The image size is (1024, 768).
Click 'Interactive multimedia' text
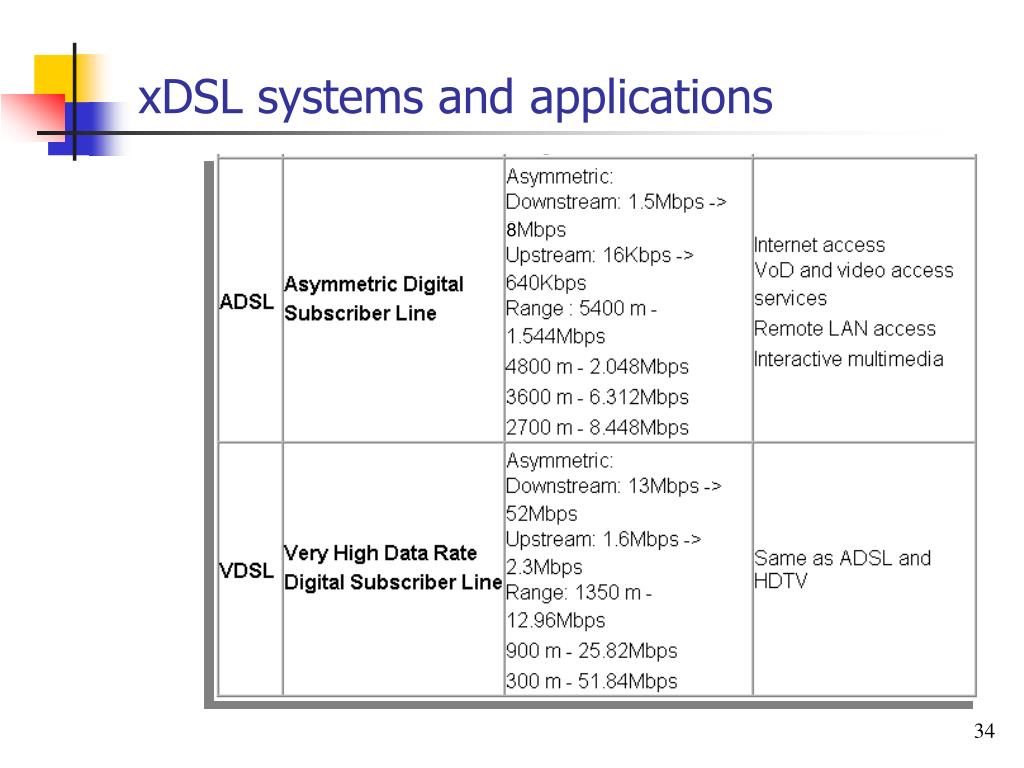[x=848, y=359]
